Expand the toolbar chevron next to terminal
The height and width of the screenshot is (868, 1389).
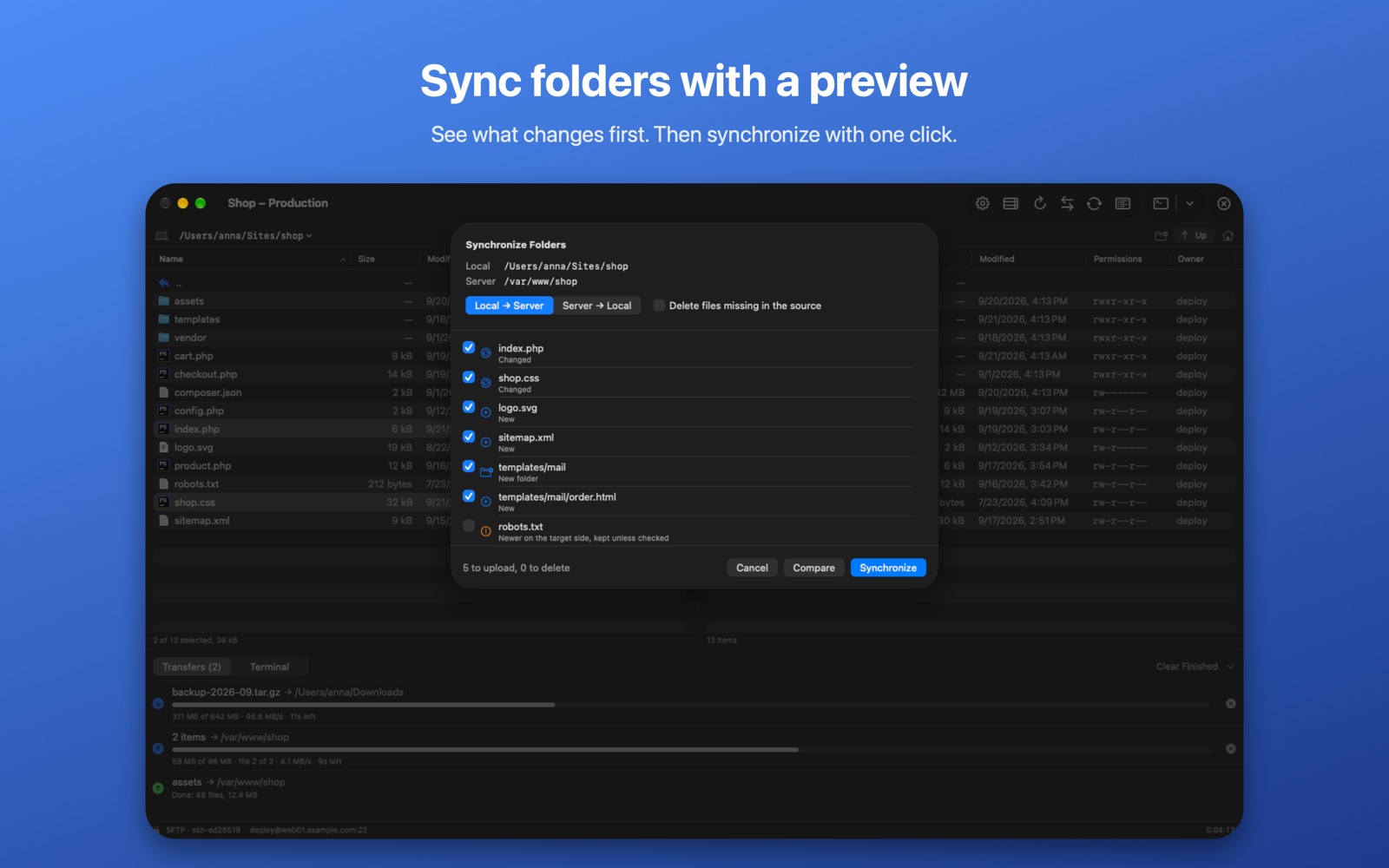[1189, 203]
